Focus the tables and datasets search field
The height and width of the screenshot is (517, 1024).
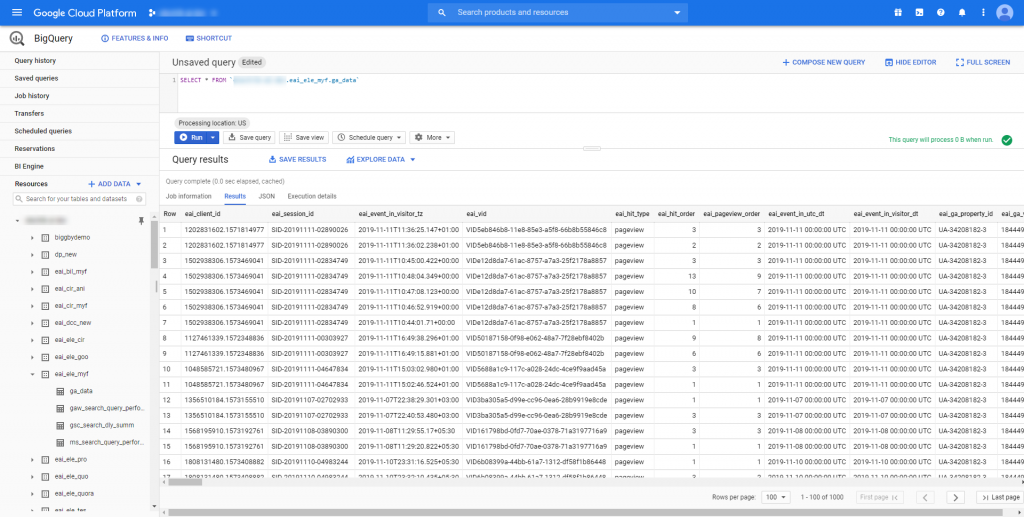(80, 199)
